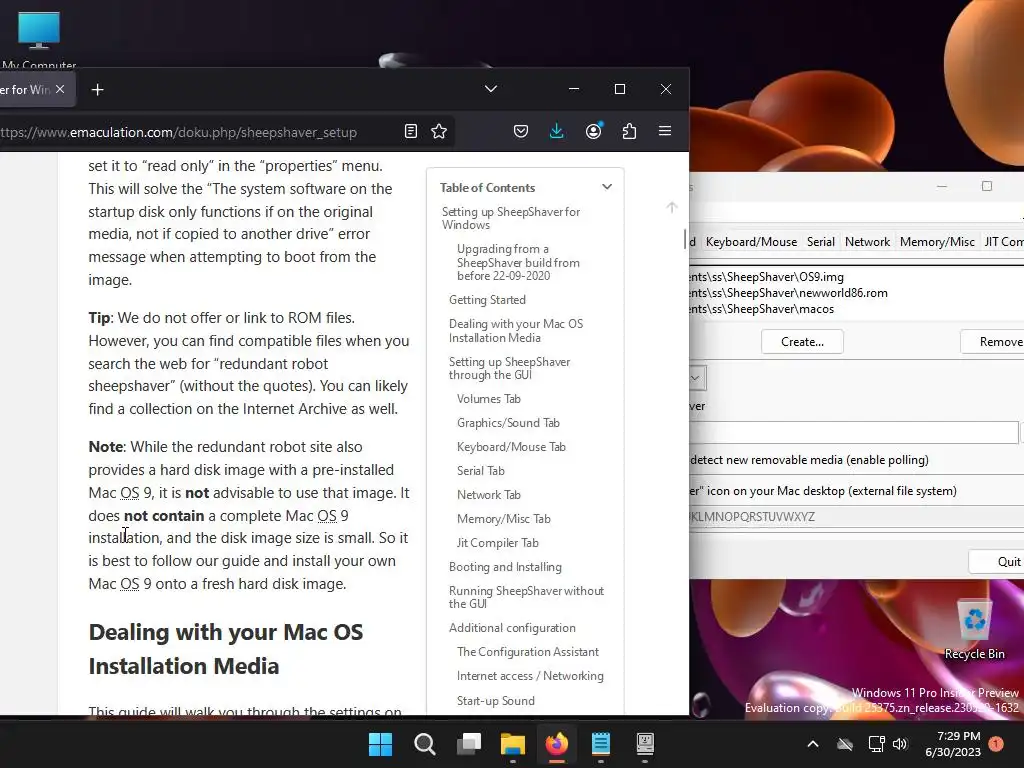Go to Upgrading from a SheepShaver build
This screenshot has height=768, width=1024.
518,262
